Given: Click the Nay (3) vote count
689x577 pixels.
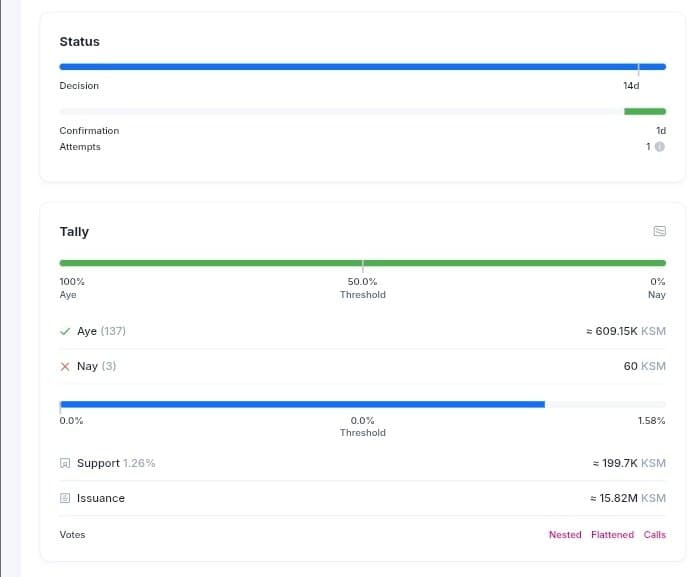Looking at the screenshot, I should click(x=96, y=366).
